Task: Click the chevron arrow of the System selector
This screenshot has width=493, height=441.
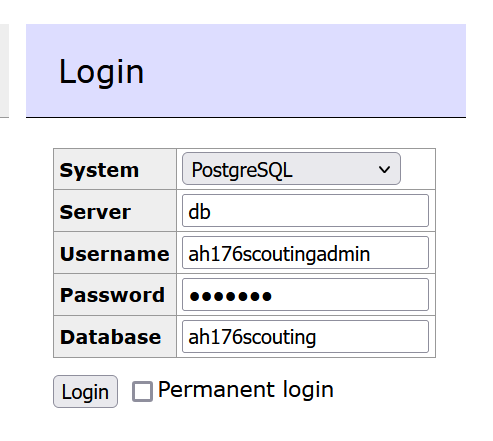Action: click(384, 169)
